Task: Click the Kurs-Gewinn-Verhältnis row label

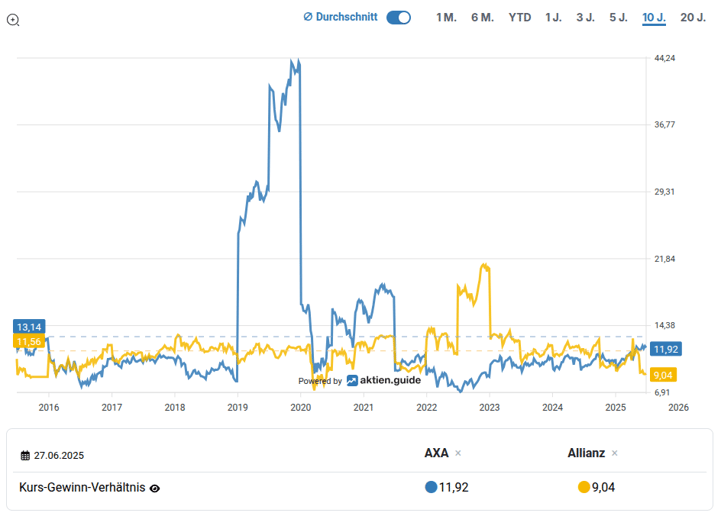Action: pos(82,487)
